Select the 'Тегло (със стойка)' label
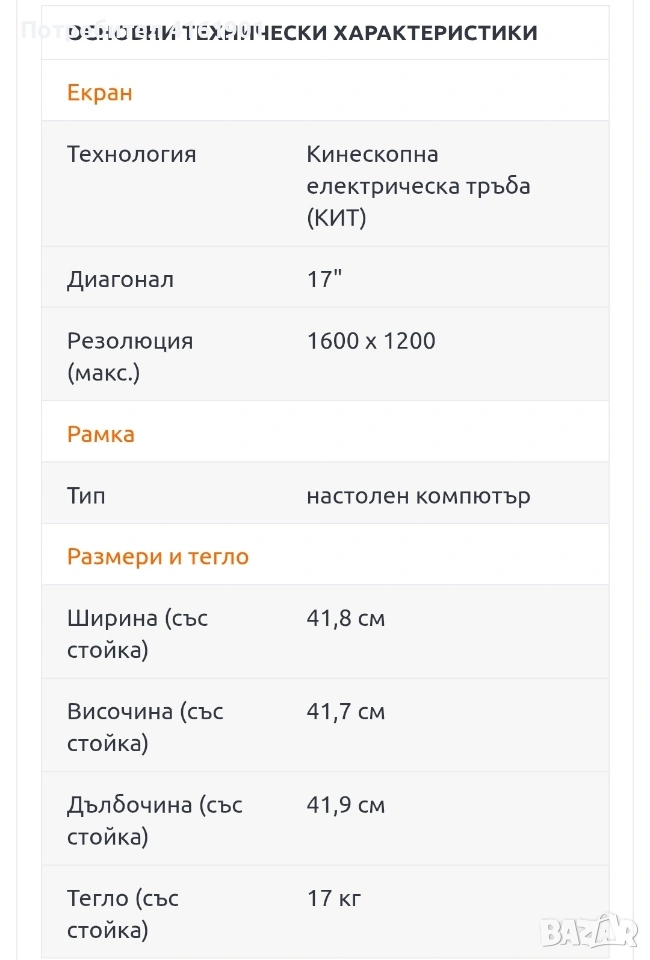The height and width of the screenshot is (960, 650). click(x=123, y=914)
